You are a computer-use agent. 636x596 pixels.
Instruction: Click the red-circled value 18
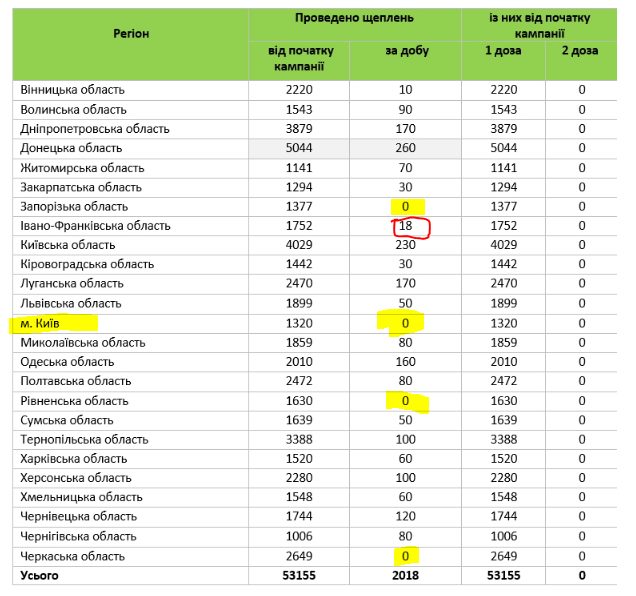tap(406, 227)
